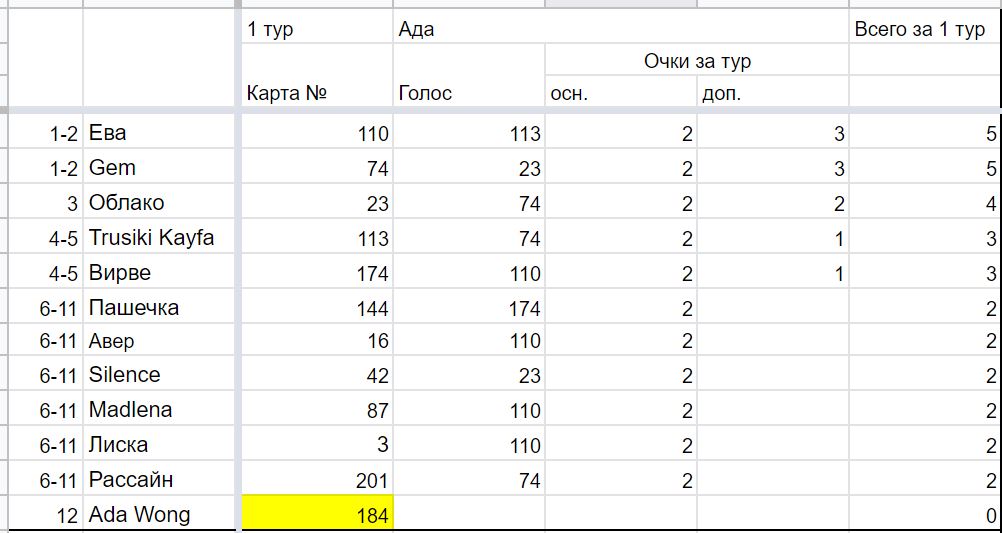Click the '1 тур' header cell
The image size is (1002, 533).
(x=317, y=29)
